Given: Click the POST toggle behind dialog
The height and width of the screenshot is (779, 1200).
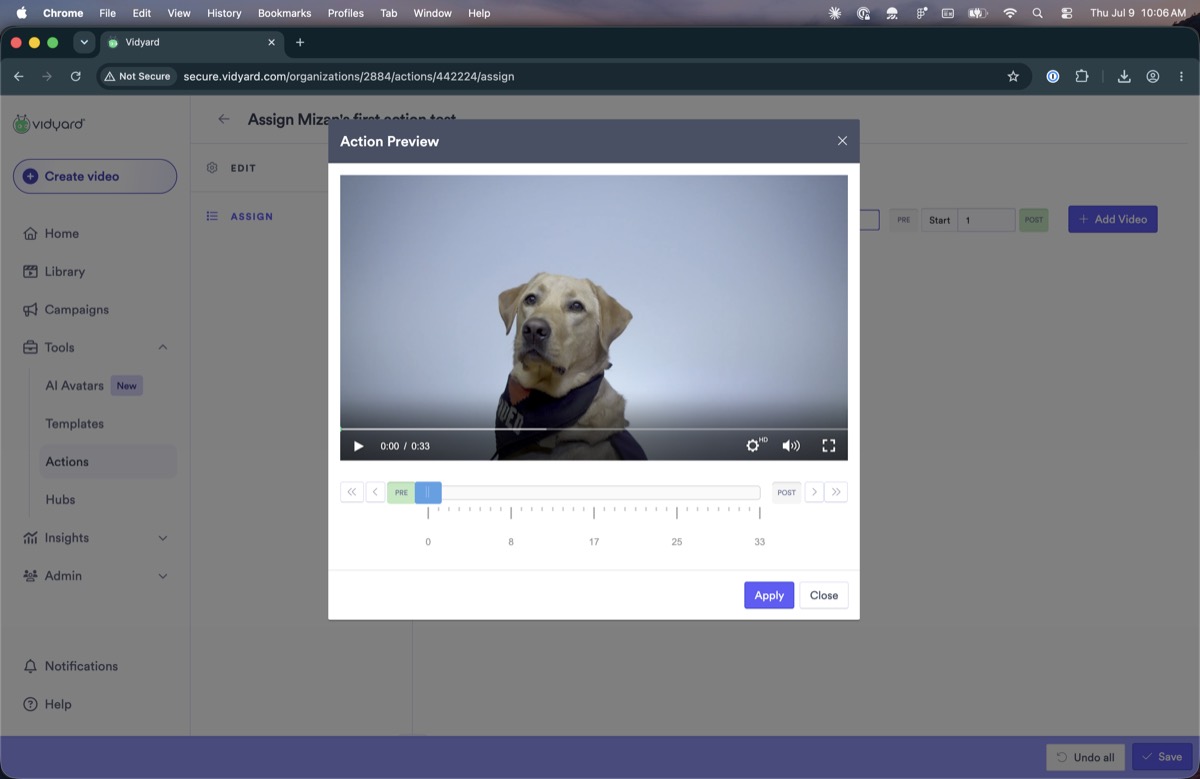Looking at the screenshot, I should 1034,220.
